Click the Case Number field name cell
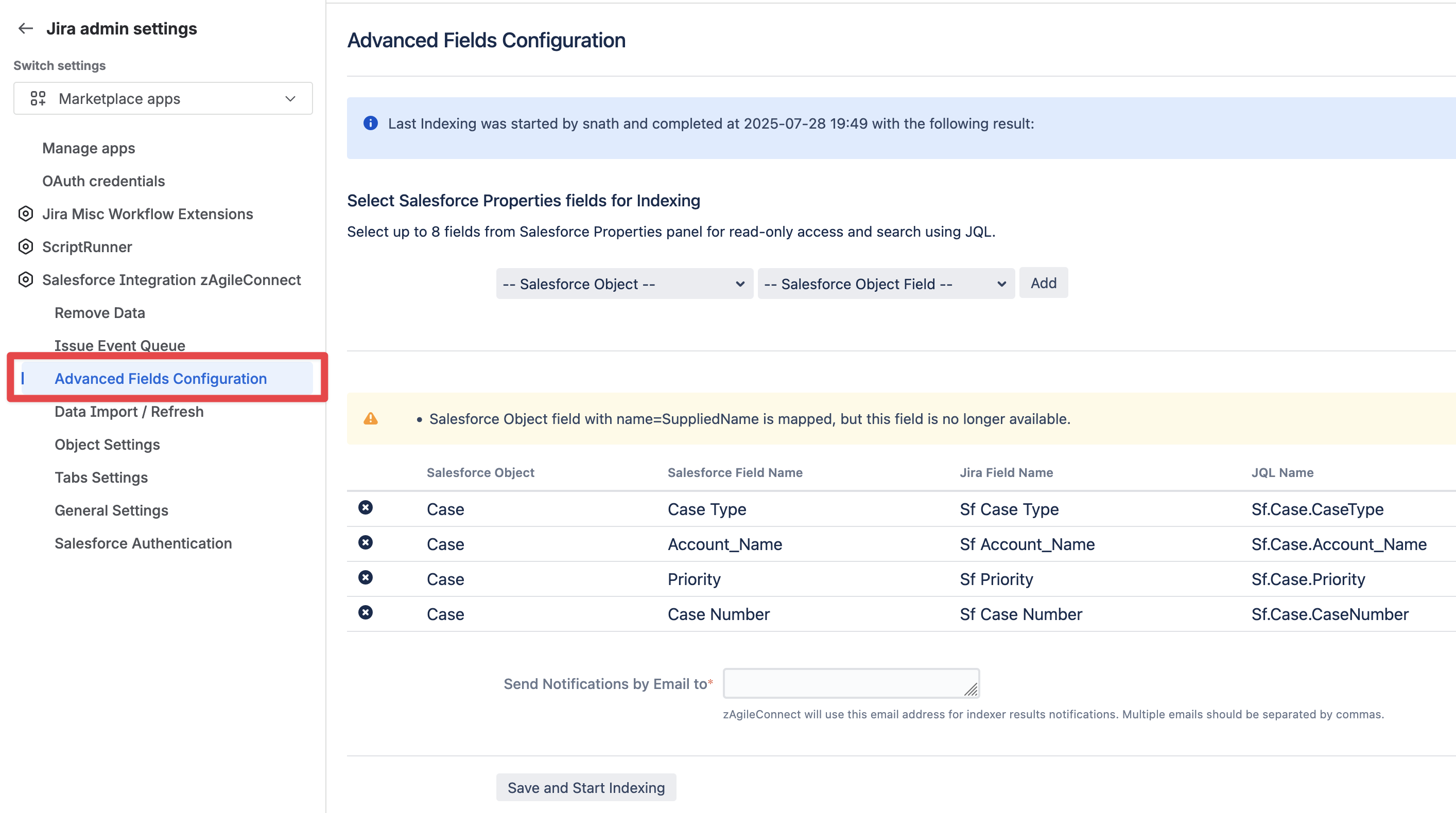 (718, 614)
